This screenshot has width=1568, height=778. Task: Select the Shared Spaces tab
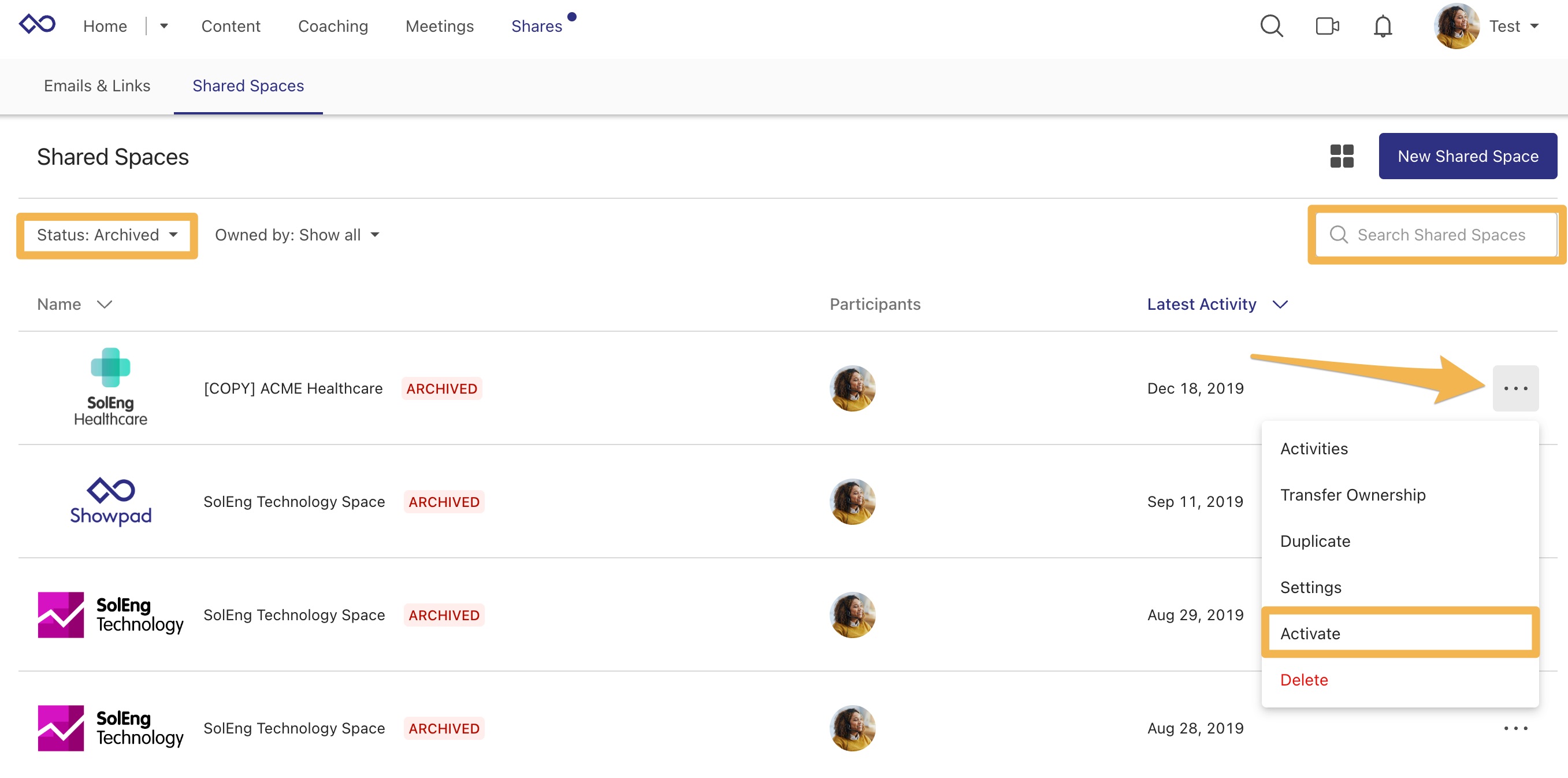pos(248,86)
